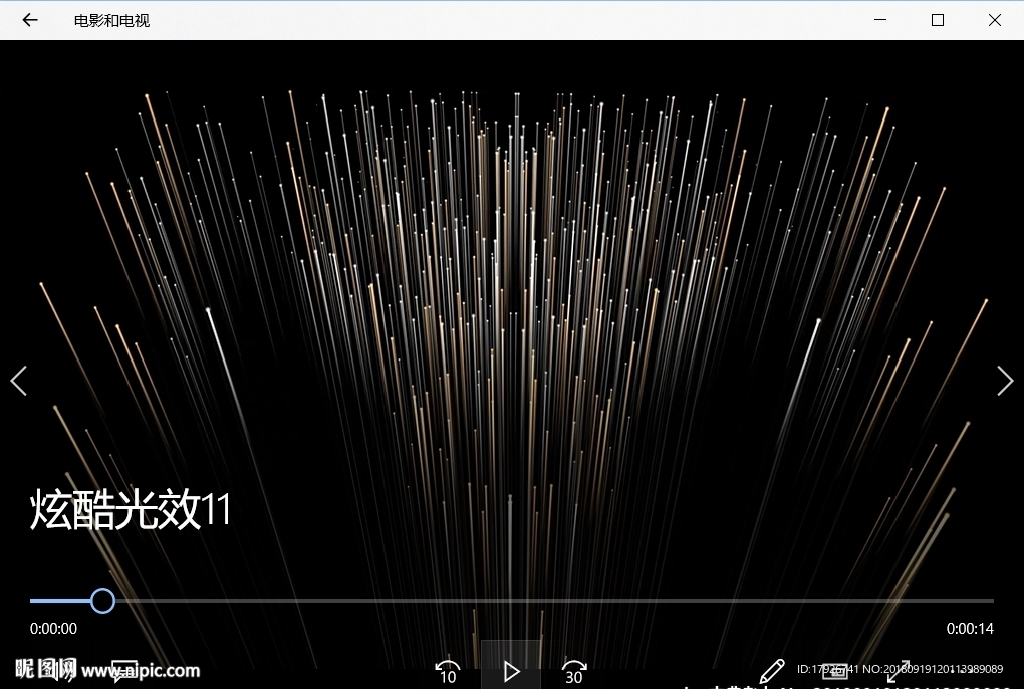
Task: Click the video title 炫酷光效11
Action: pos(130,509)
